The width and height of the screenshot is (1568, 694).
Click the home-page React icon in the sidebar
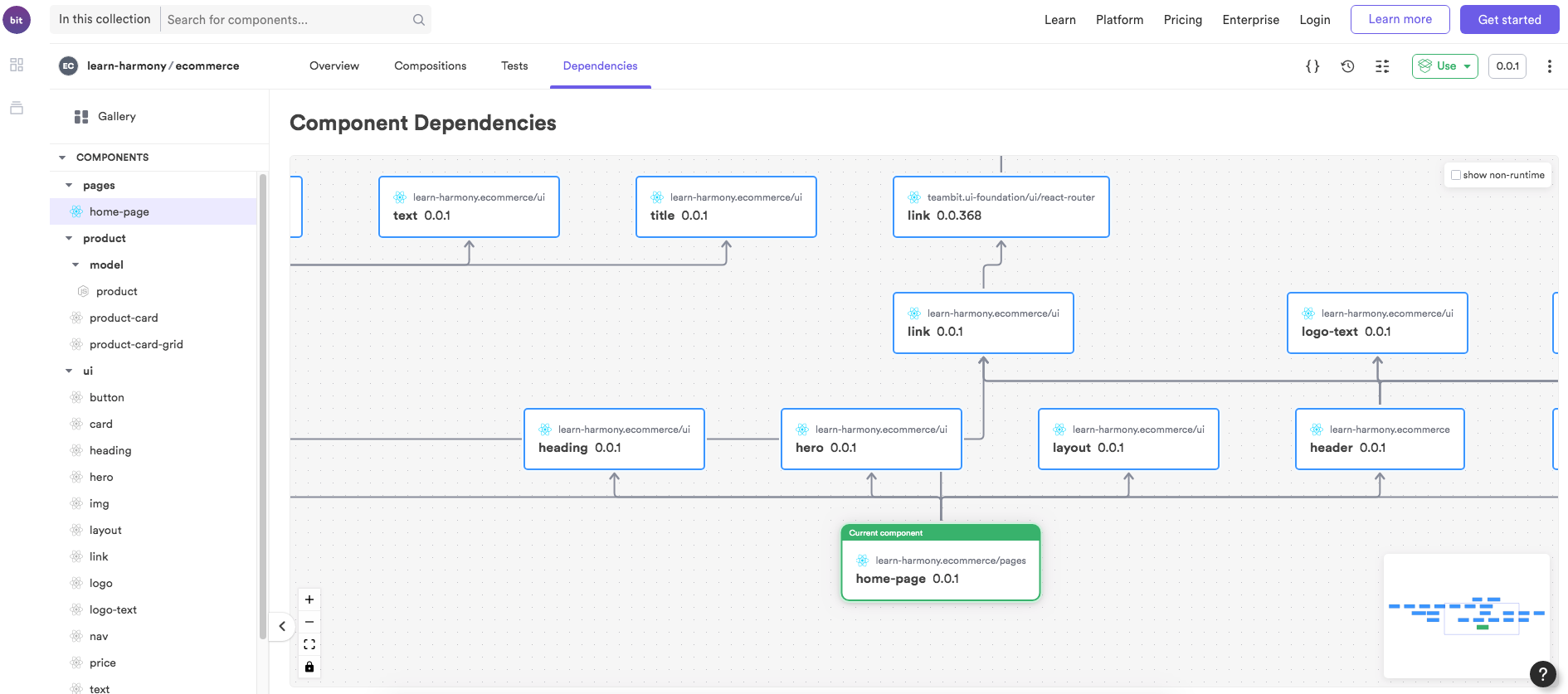(76, 211)
